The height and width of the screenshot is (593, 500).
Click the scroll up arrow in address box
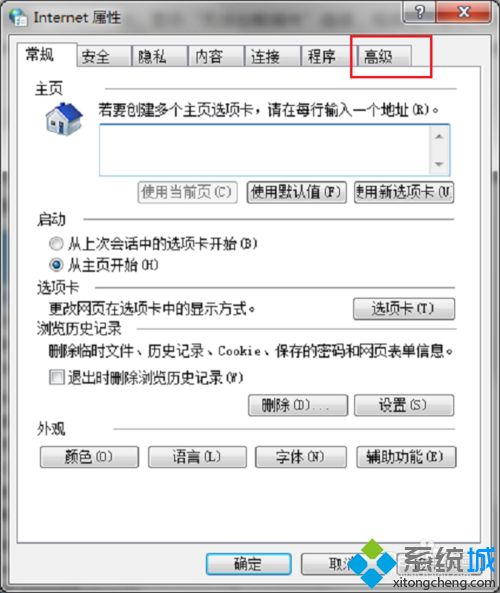(439, 137)
